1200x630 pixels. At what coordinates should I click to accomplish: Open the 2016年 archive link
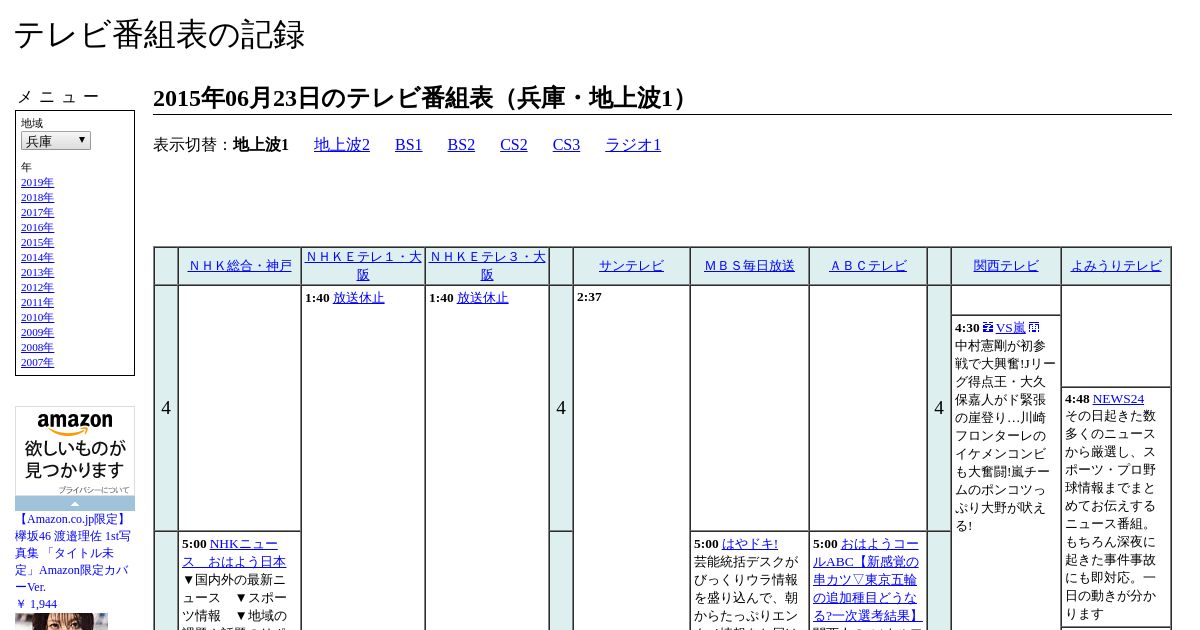37,228
